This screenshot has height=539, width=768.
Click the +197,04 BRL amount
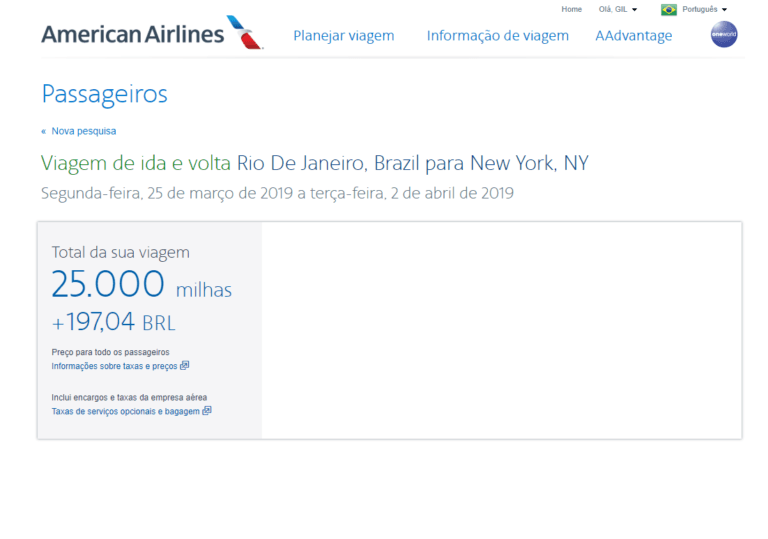pos(113,323)
